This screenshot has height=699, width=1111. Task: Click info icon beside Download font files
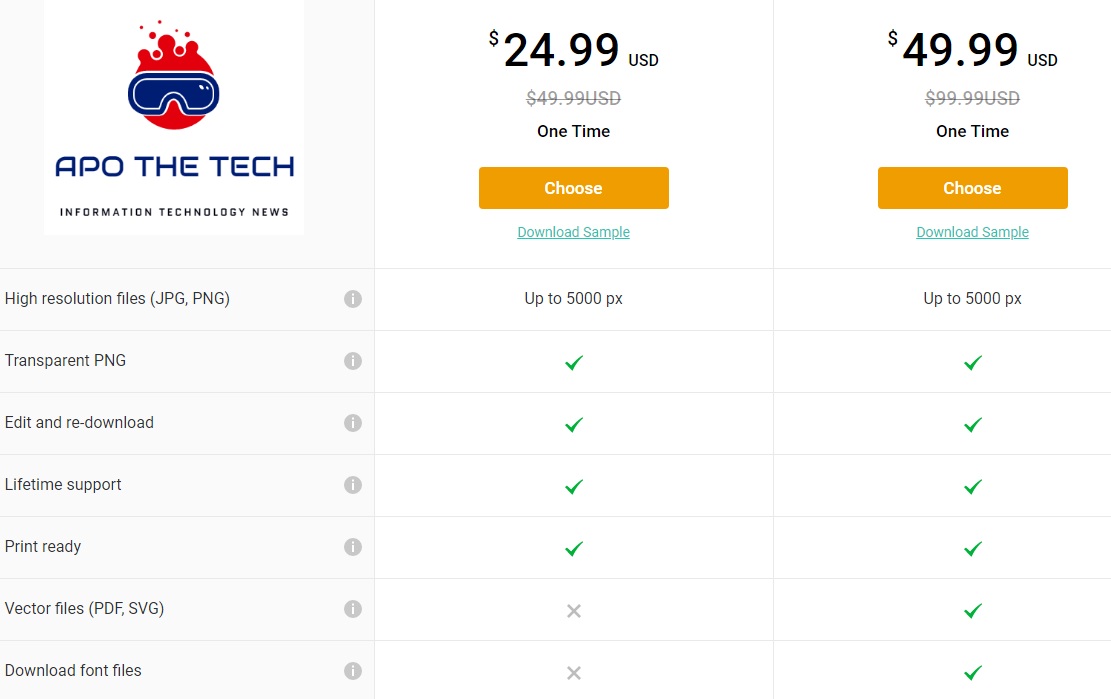[353, 671]
